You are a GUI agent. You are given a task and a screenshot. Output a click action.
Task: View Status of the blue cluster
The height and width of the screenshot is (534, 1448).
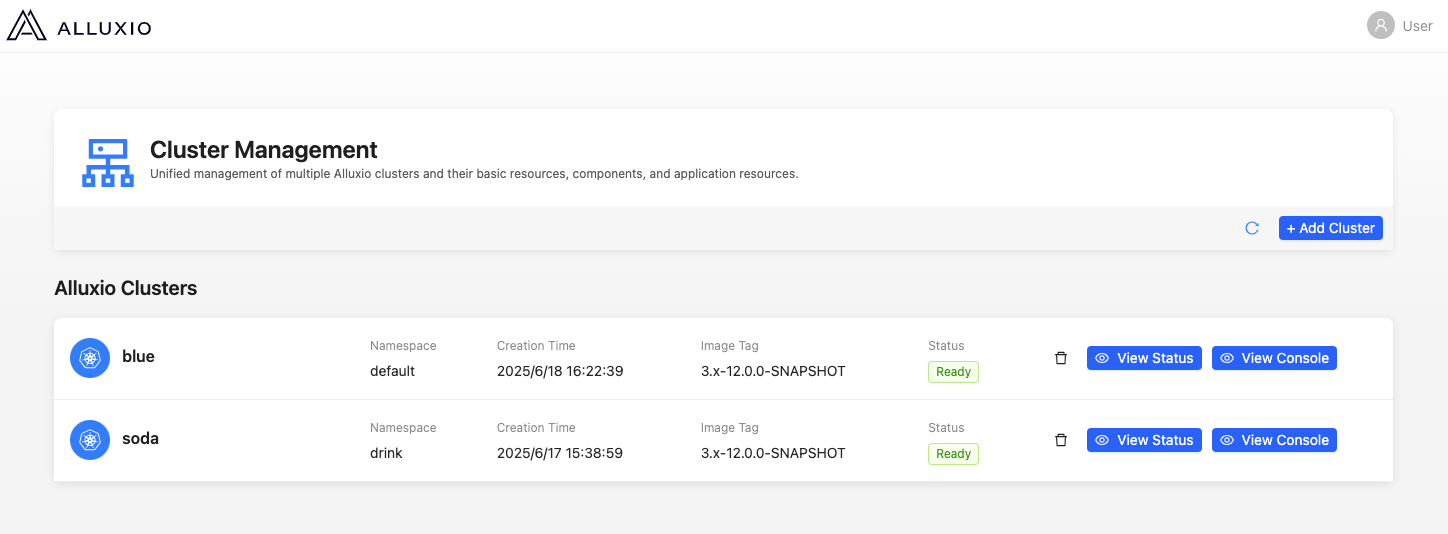tap(1144, 358)
